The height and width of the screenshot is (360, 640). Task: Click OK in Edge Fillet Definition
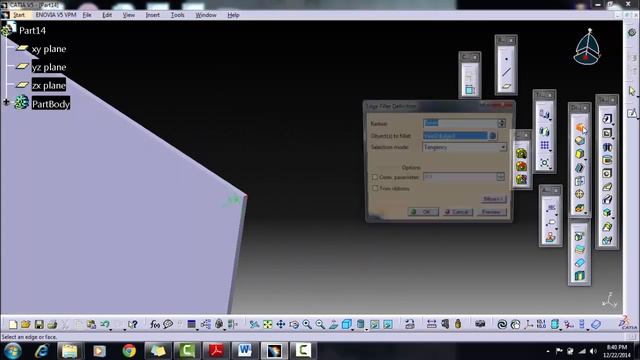423,212
